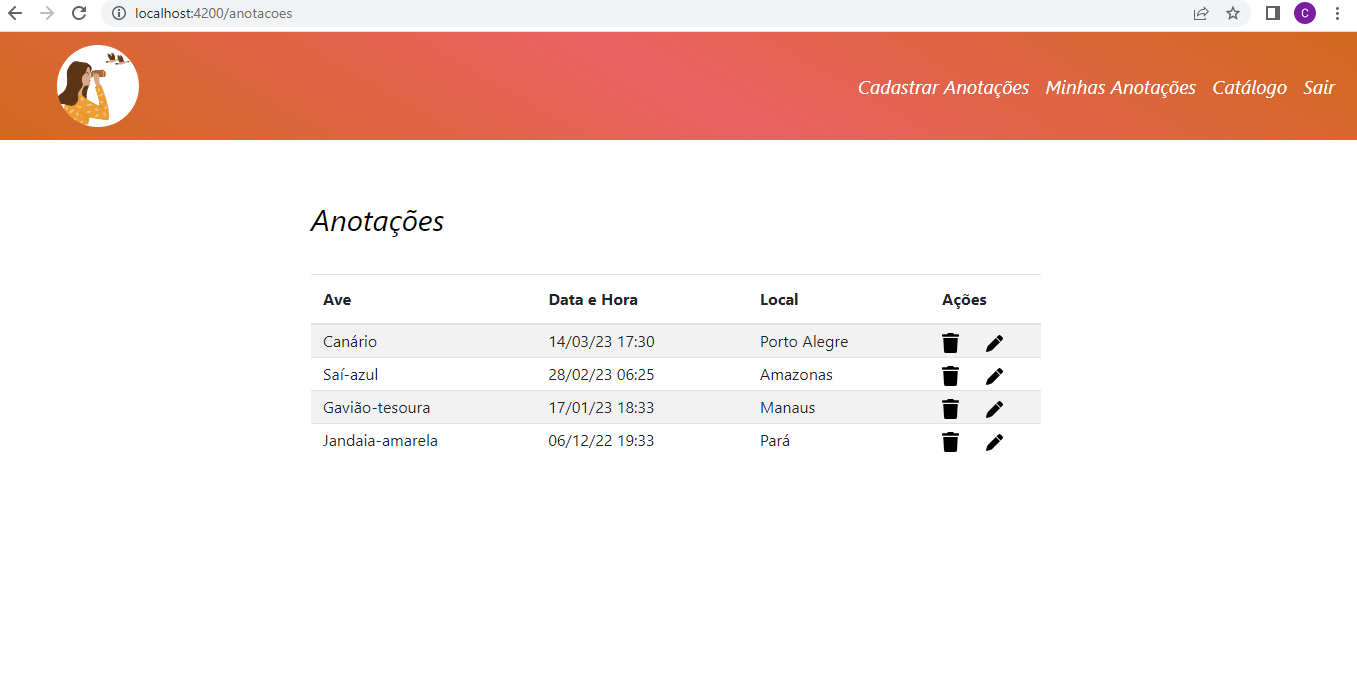Delete the Canário annotation using trash icon
Viewport: 1357px width, 683px height.
click(949, 341)
